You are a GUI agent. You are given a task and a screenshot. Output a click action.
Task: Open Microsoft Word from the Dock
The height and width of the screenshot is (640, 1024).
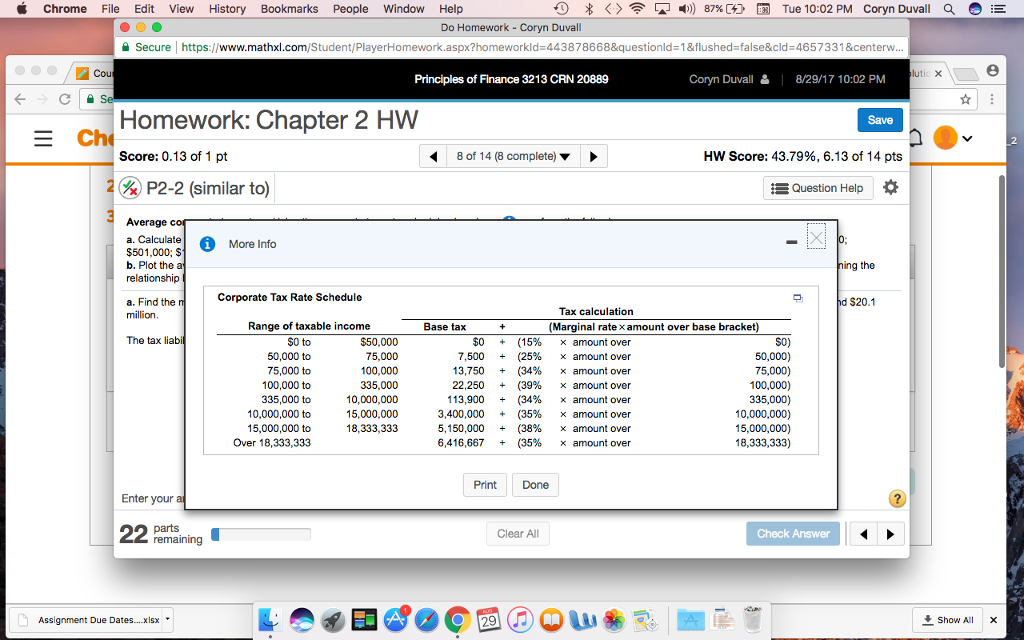coord(583,619)
